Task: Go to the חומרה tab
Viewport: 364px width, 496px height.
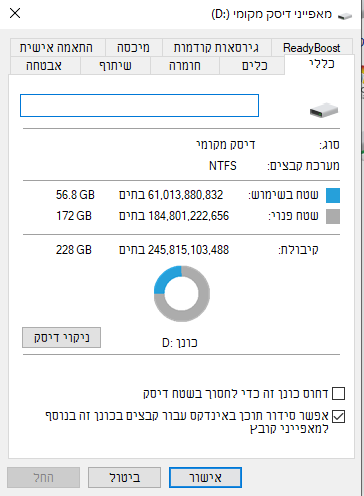Action: 185,66
